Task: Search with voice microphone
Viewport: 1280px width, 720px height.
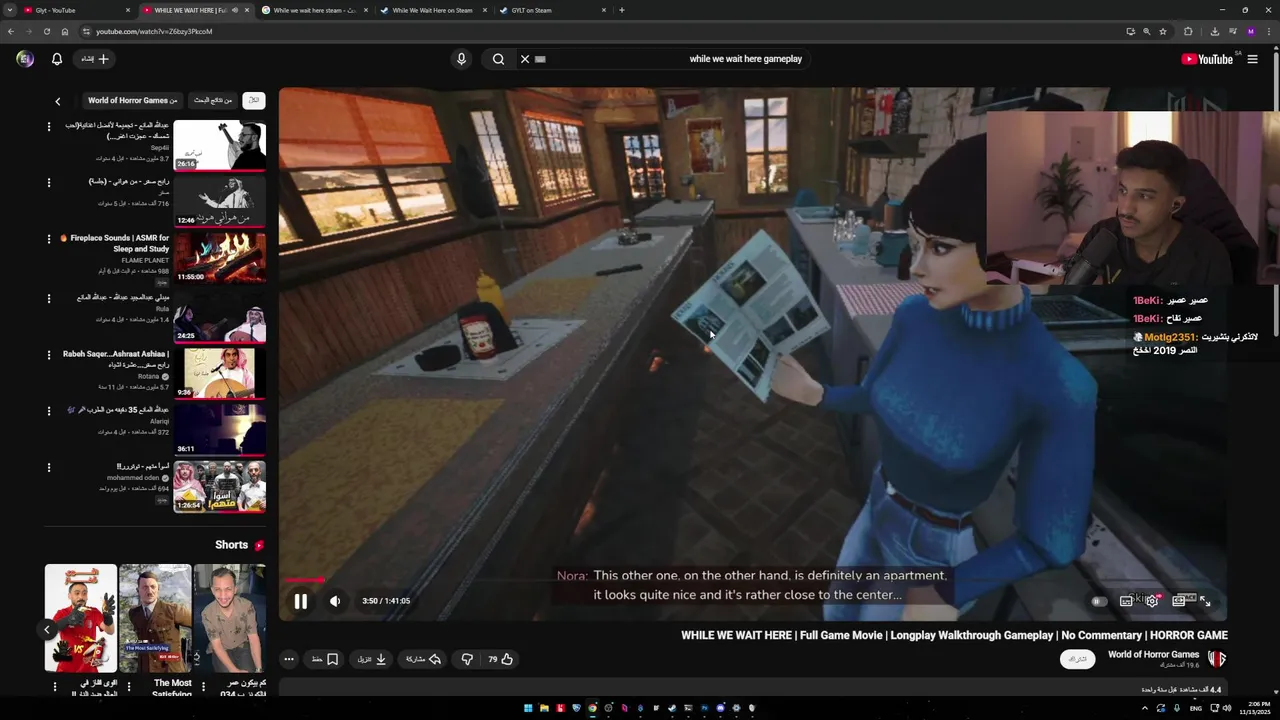Action: 461,59
